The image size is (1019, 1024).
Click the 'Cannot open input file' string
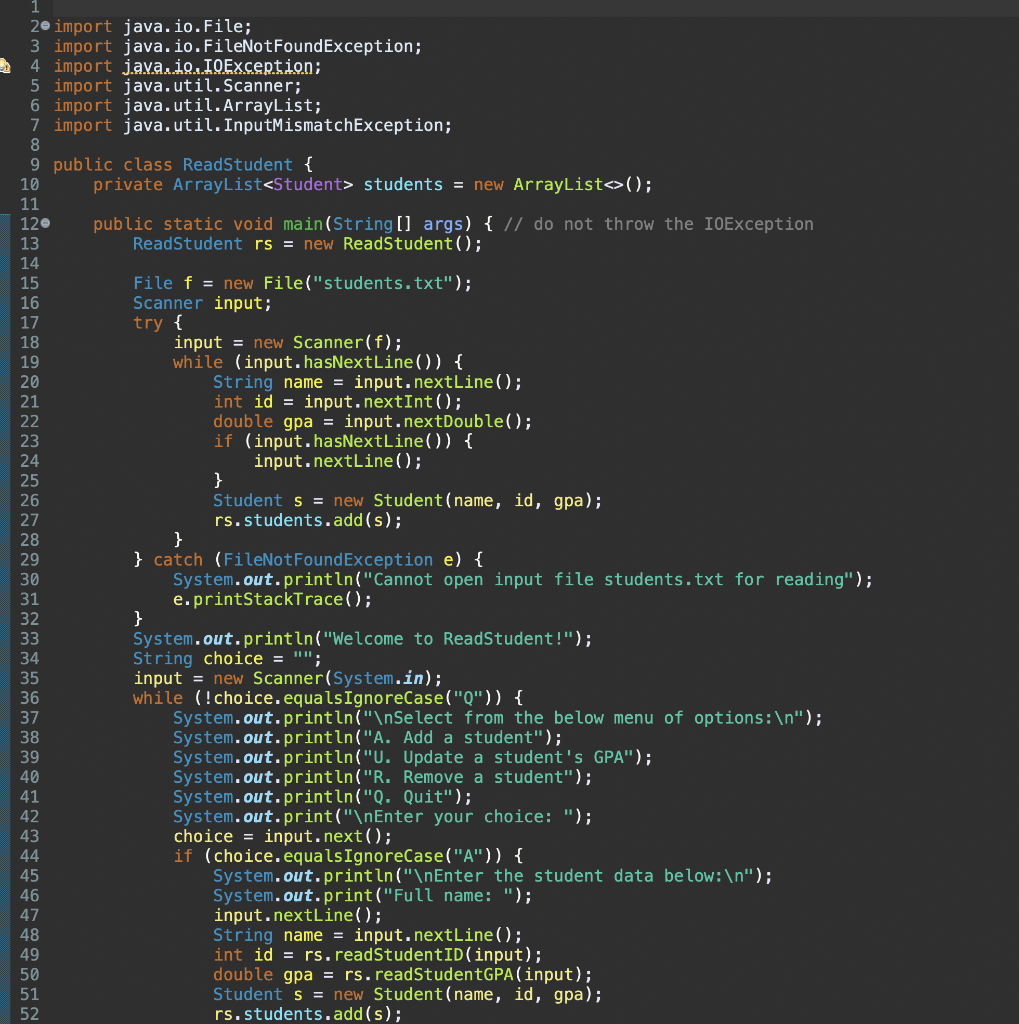click(x=609, y=579)
